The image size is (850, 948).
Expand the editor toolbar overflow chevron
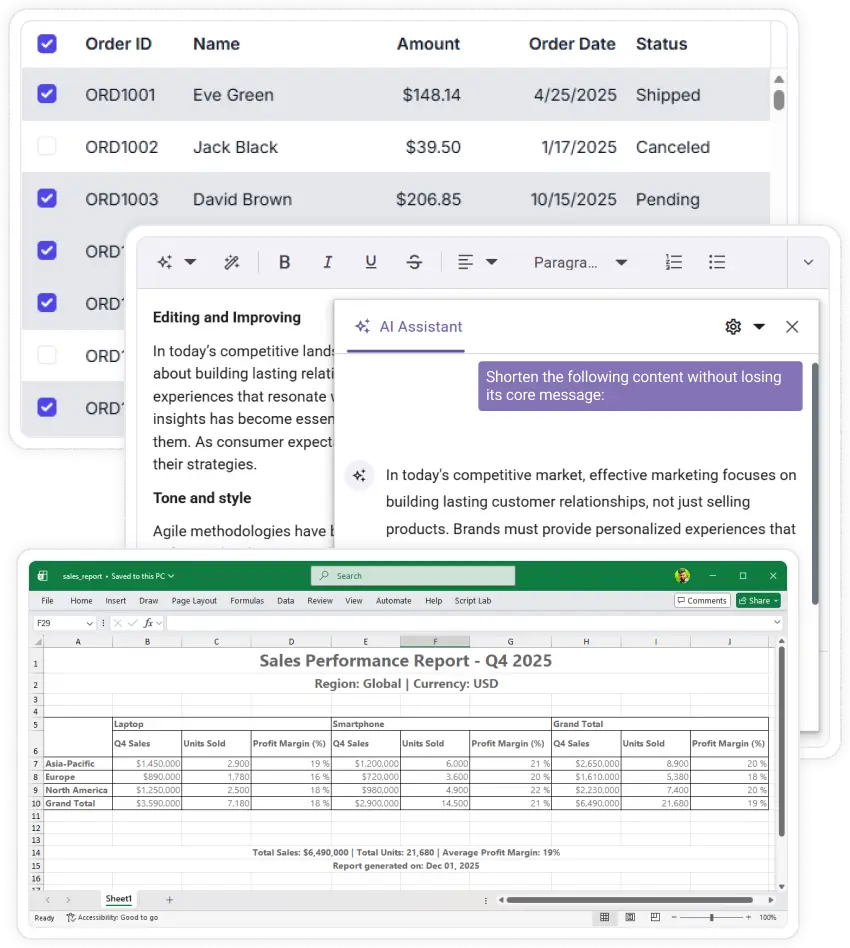808,262
